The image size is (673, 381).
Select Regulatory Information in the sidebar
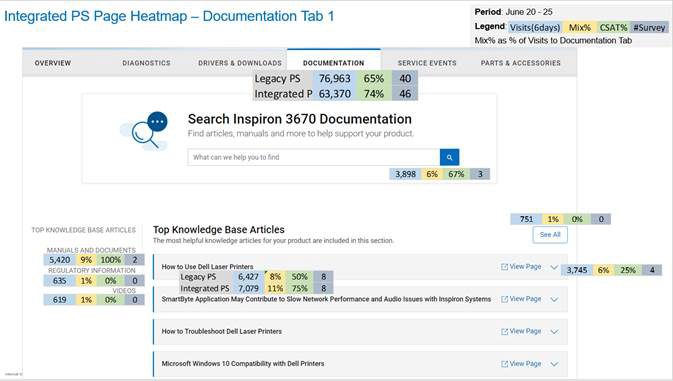click(92, 270)
